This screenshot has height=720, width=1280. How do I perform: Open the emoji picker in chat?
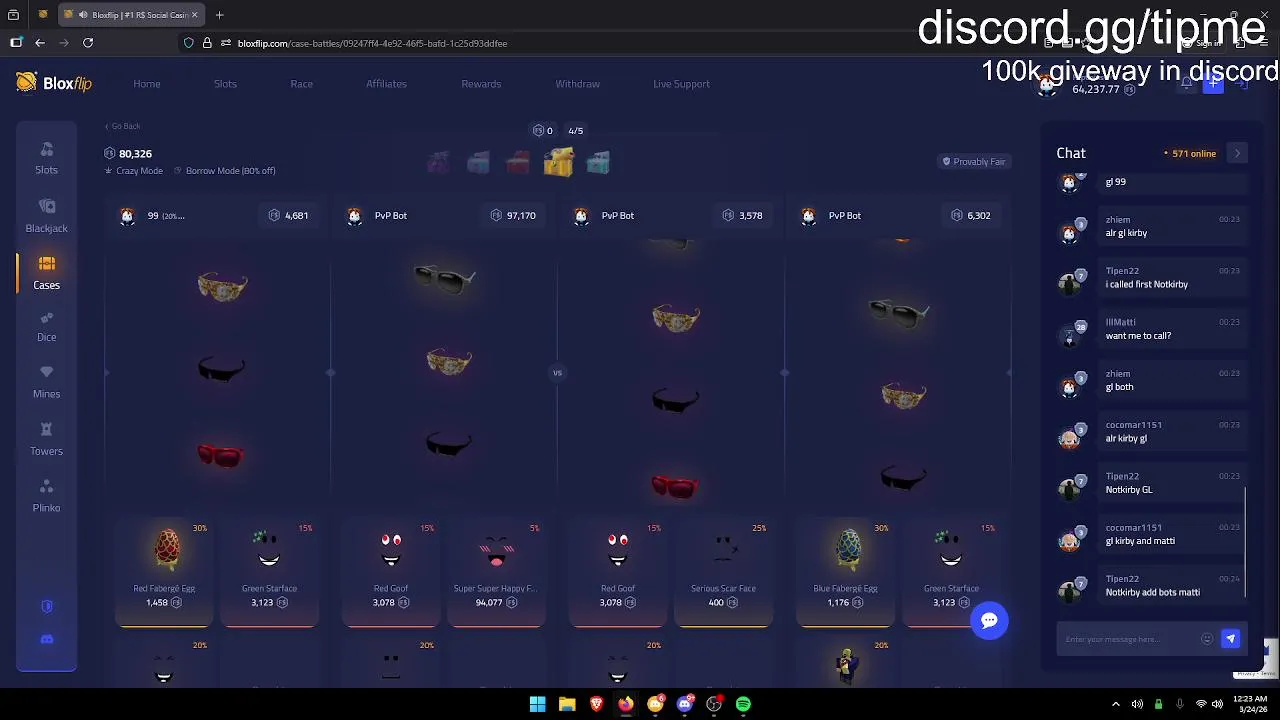tap(1207, 639)
